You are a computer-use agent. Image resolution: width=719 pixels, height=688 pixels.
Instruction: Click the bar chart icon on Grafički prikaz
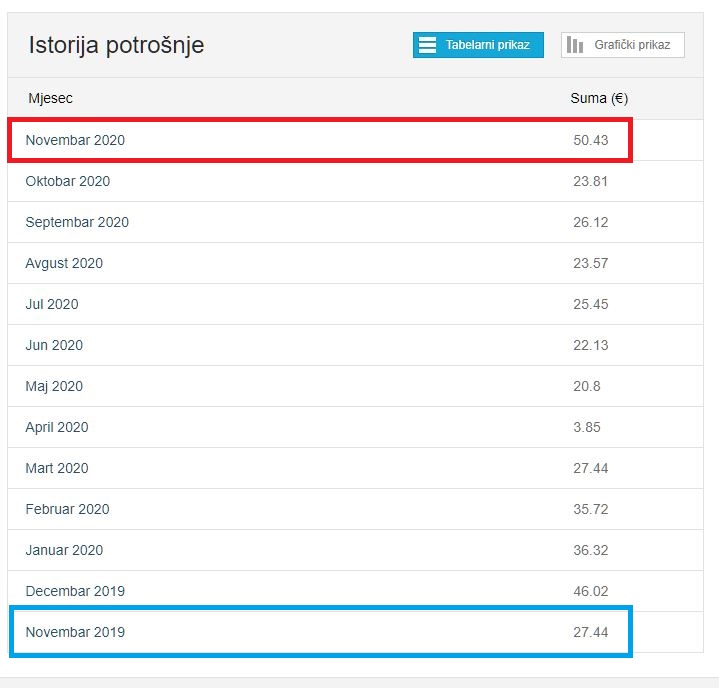pos(575,45)
